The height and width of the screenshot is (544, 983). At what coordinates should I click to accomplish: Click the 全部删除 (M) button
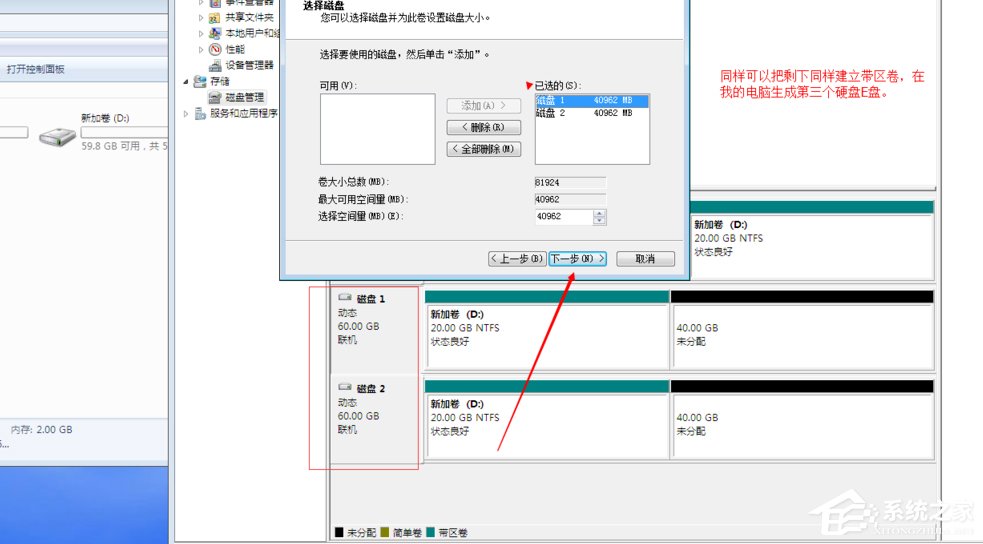coord(483,149)
